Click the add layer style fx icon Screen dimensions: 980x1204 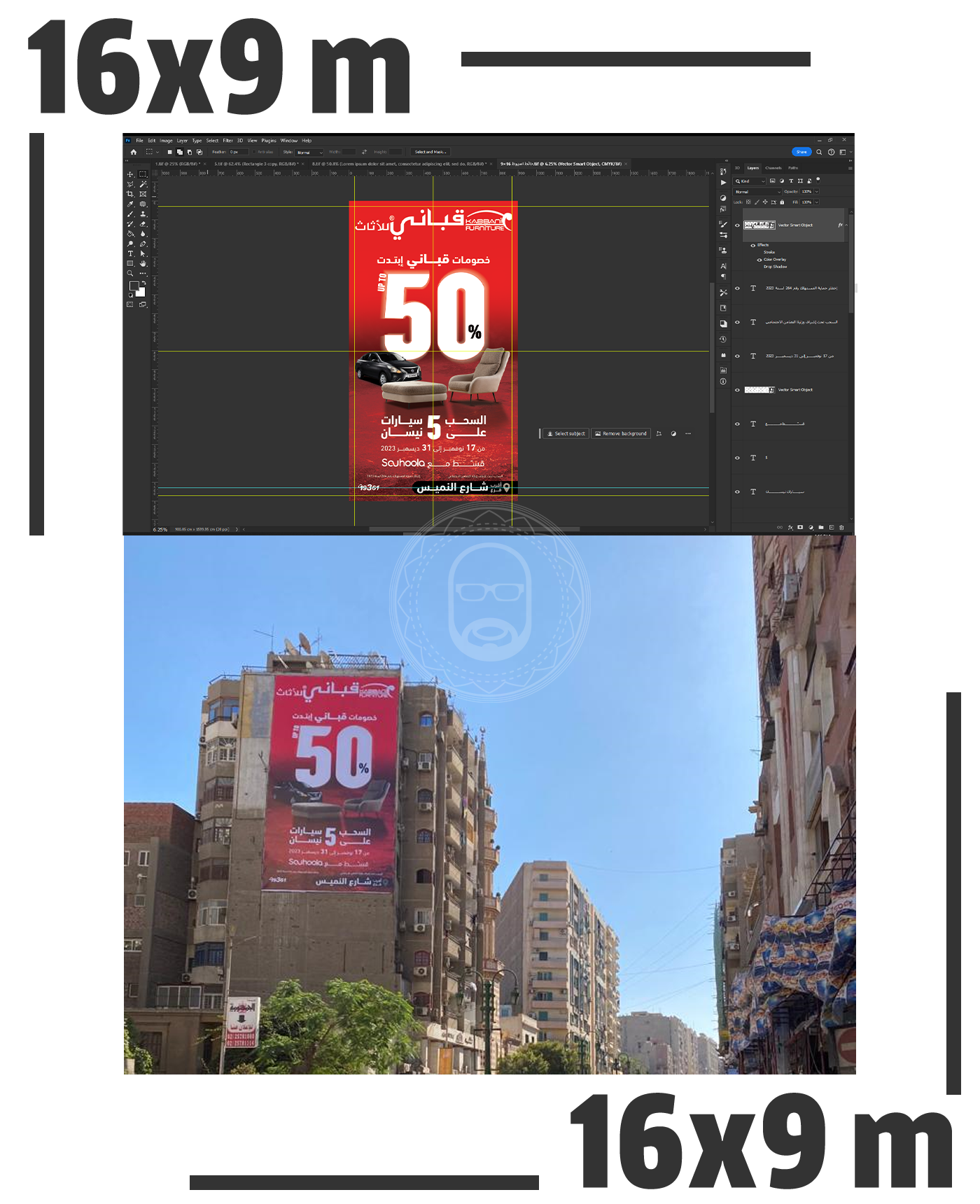(x=790, y=527)
